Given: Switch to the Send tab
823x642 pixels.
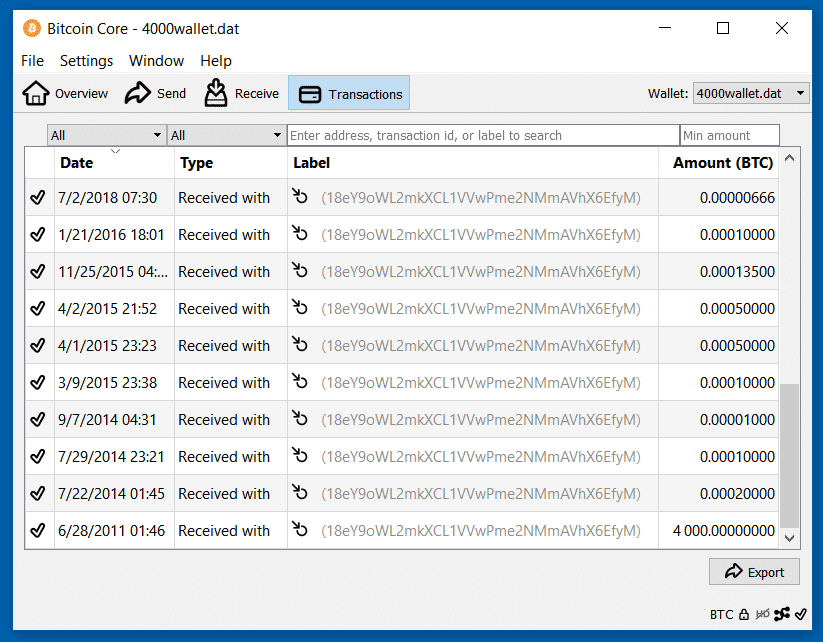Looking at the screenshot, I should pyautogui.click(x=155, y=93).
